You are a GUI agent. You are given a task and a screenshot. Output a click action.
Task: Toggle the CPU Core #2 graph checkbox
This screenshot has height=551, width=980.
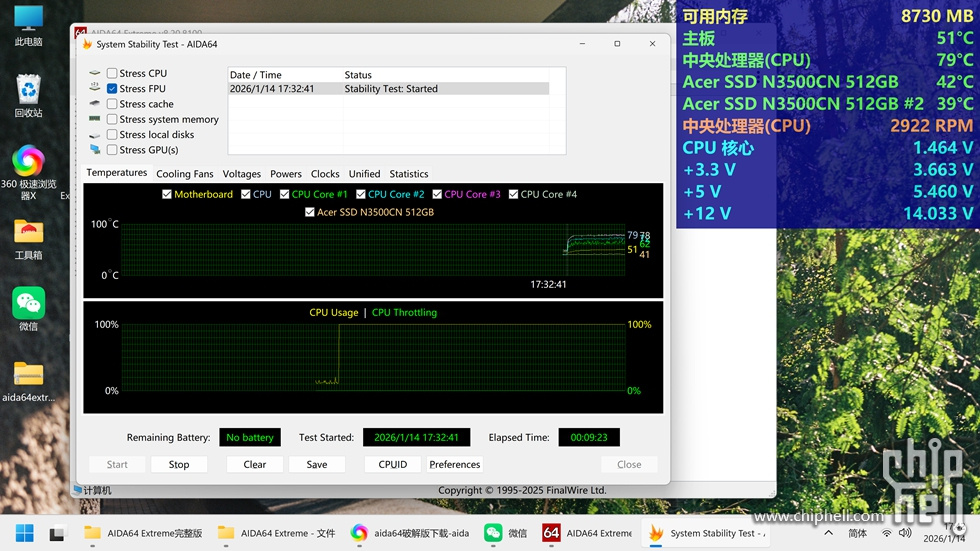[361, 194]
